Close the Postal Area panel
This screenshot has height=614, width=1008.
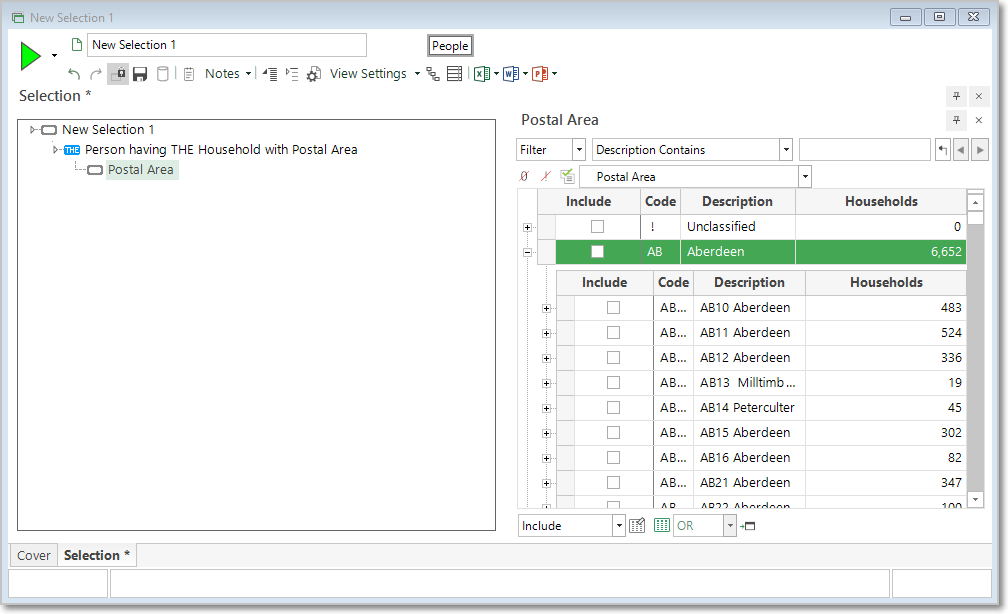[978, 120]
